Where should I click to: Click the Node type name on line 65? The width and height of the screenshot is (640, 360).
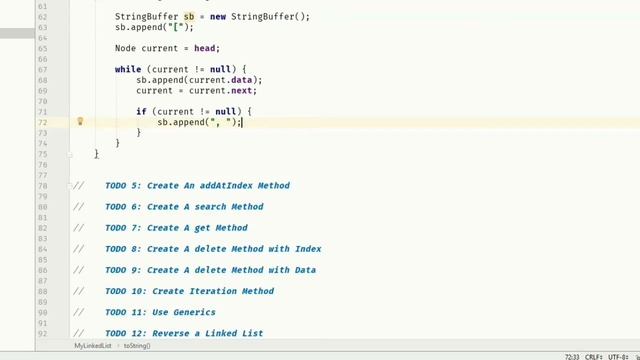[125, 48]
